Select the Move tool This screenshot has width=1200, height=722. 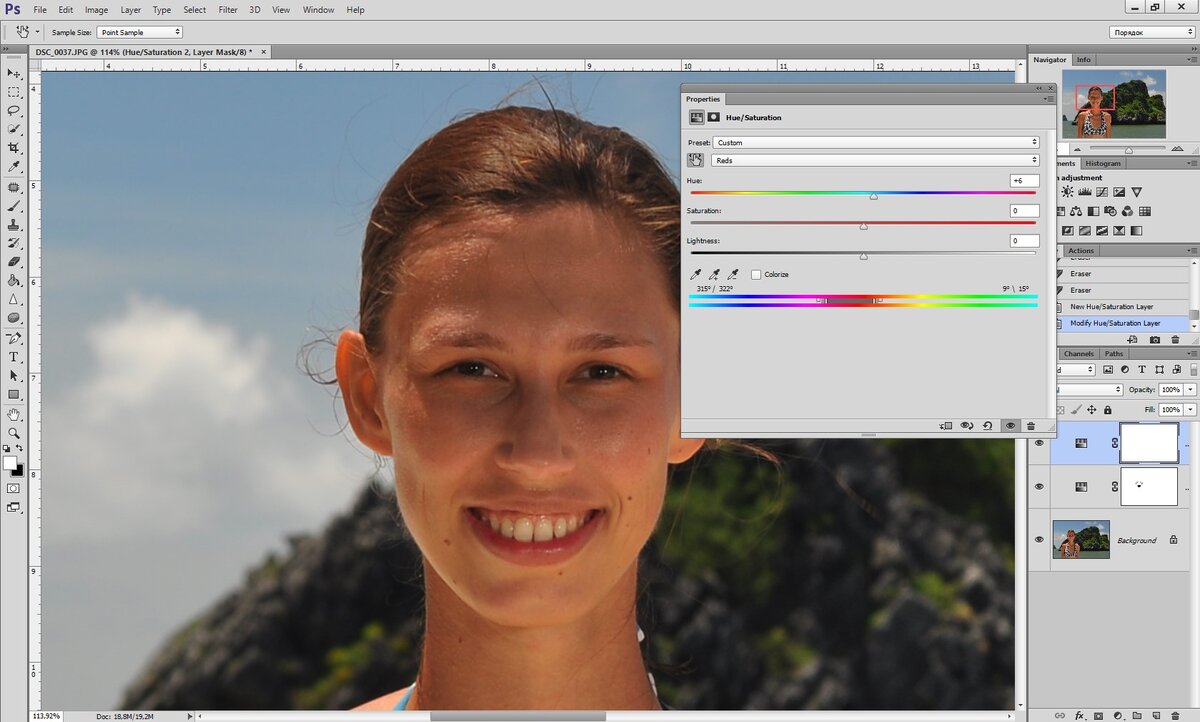14,73
